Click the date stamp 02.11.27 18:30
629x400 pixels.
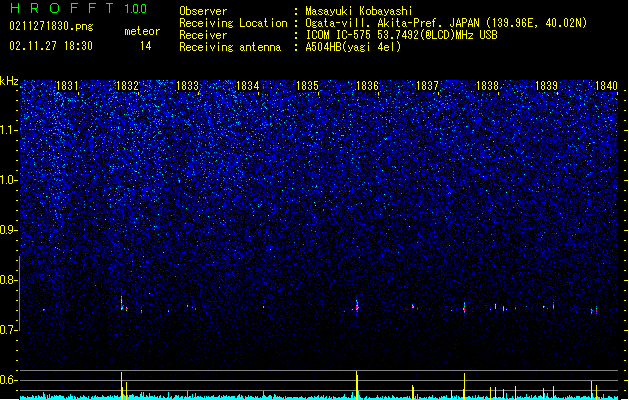click(x=51, y=46)
